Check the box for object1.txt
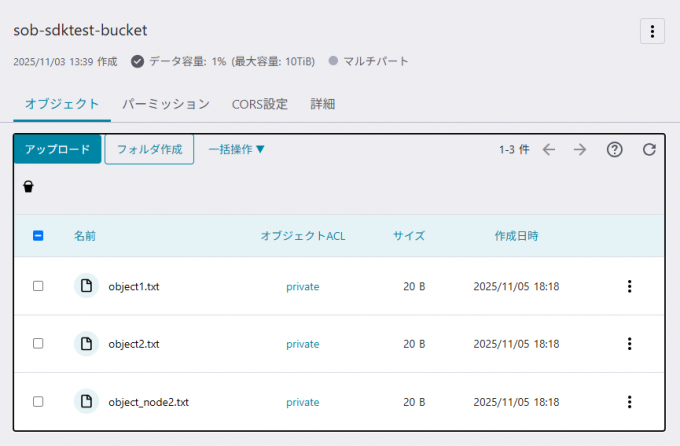680x446 pixels. point(38,286)
